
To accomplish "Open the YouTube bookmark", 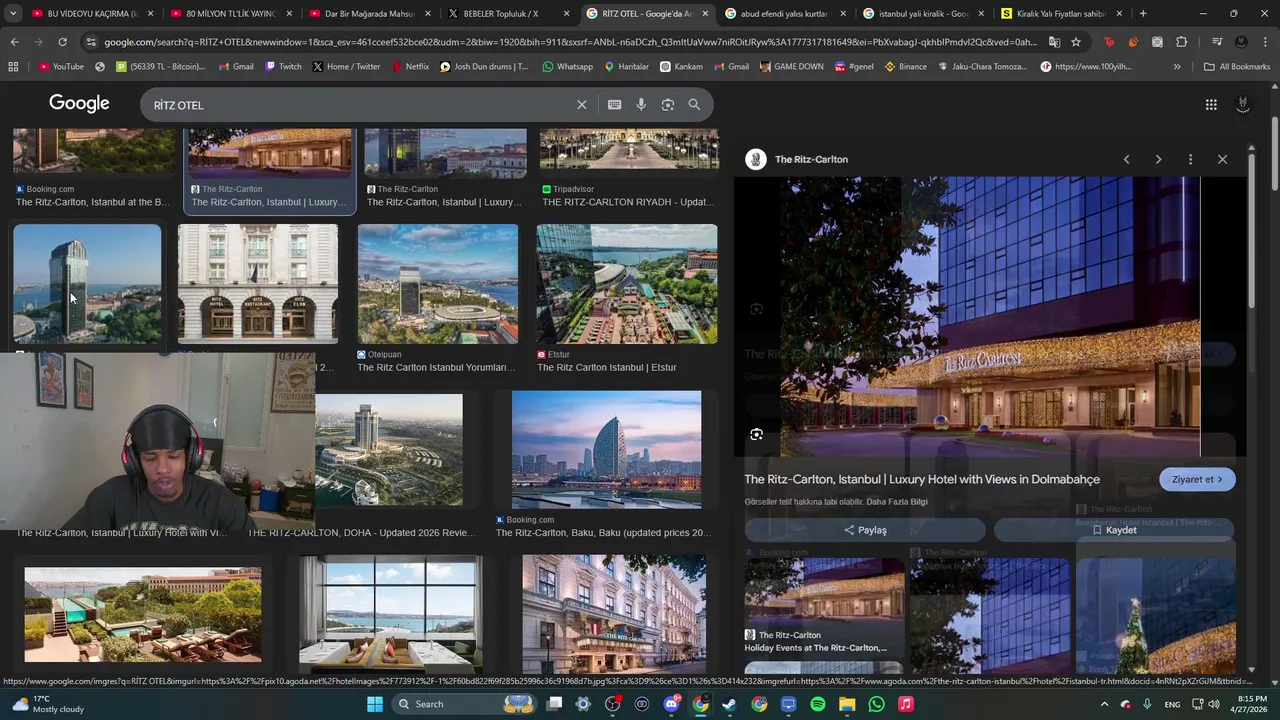I will pyautogui.click(x=61, y=67).
